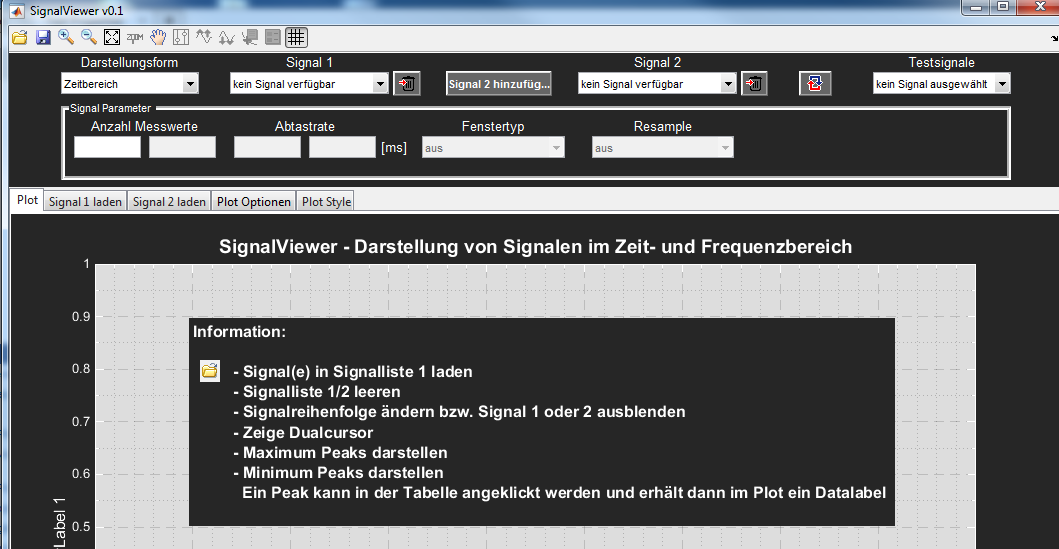Open a signal file with the folder icon
The height and width of the screenshot is (549, 1059).
(20, 37)
